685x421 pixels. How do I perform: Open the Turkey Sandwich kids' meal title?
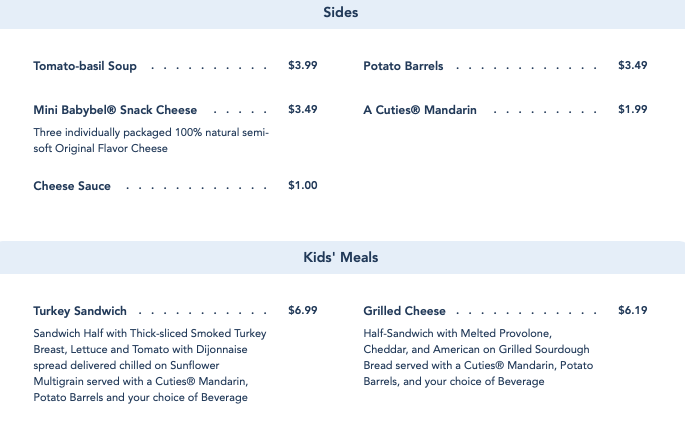(x=80, y=311)
